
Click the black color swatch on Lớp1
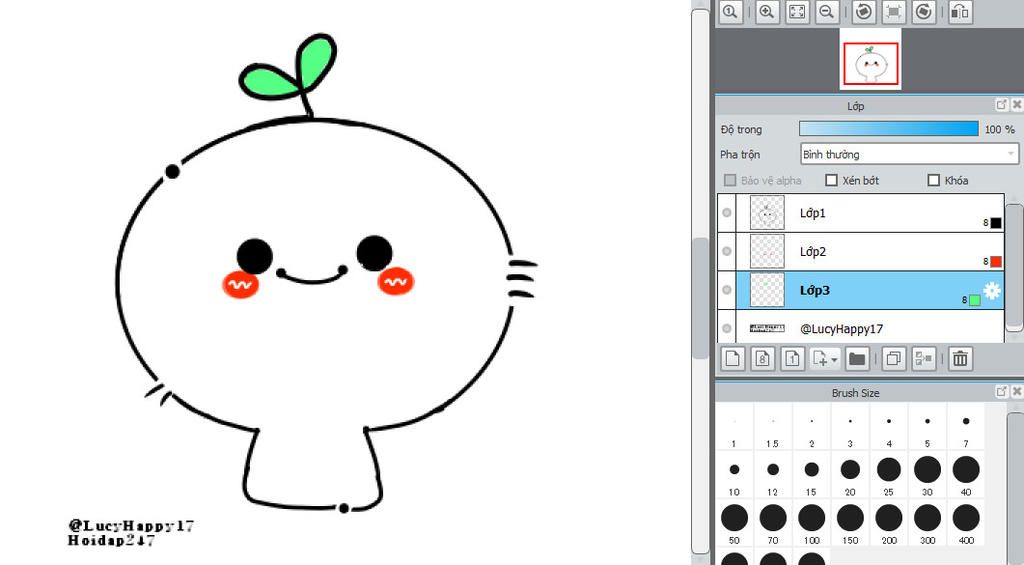tap(996, 223)
